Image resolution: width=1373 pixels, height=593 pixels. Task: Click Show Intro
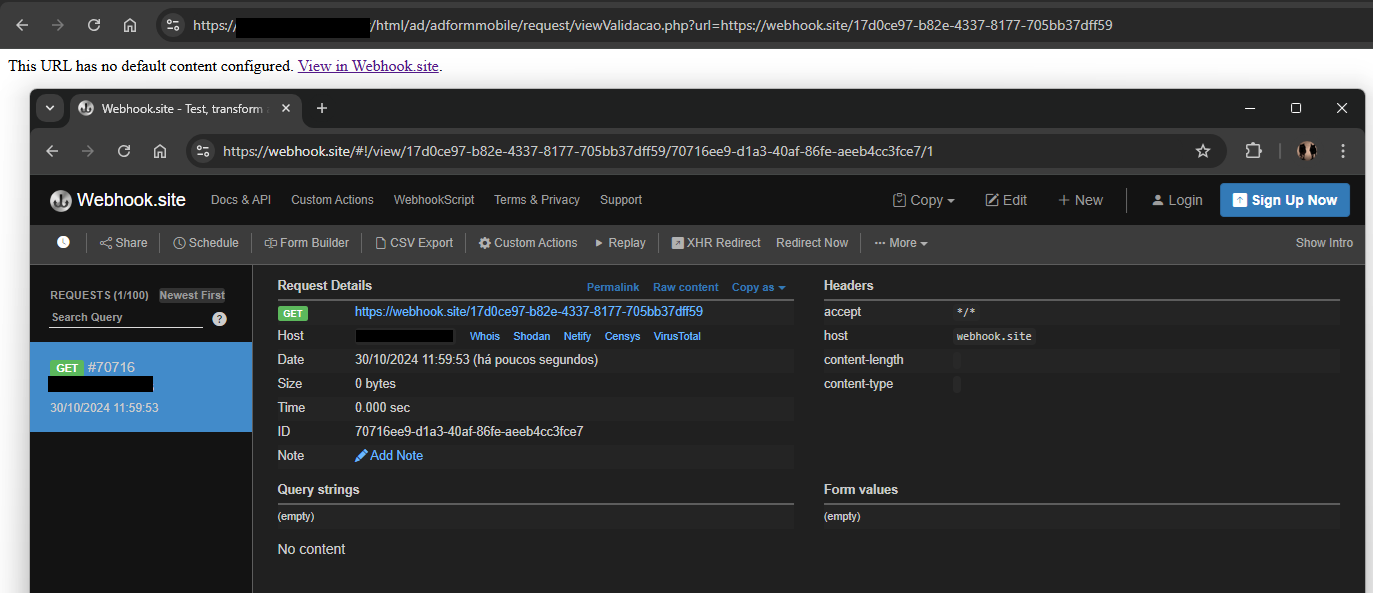pyautogui.click(x=1324, y=243)
